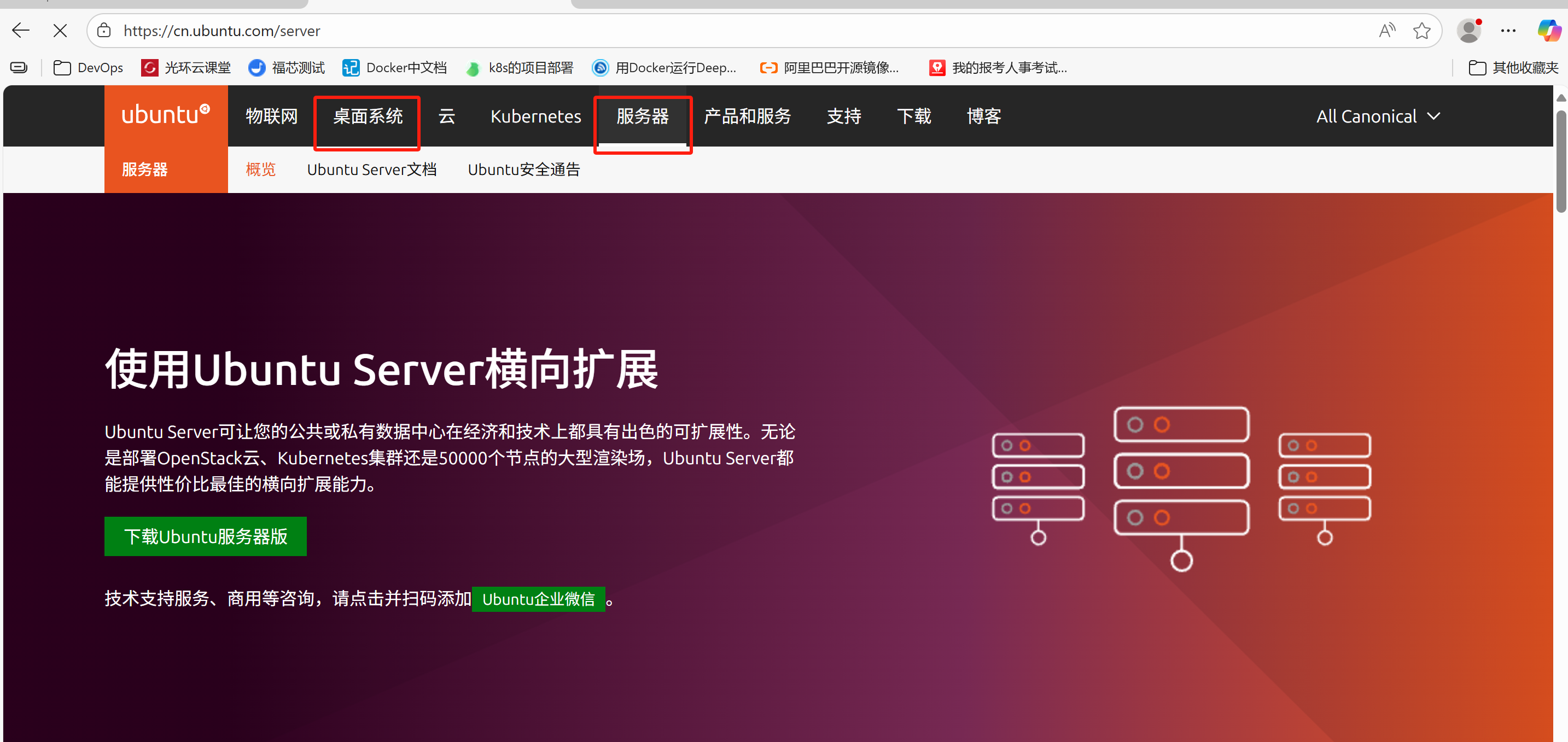Click the Ubuntu企业微信 button

[x=539, y=599]
